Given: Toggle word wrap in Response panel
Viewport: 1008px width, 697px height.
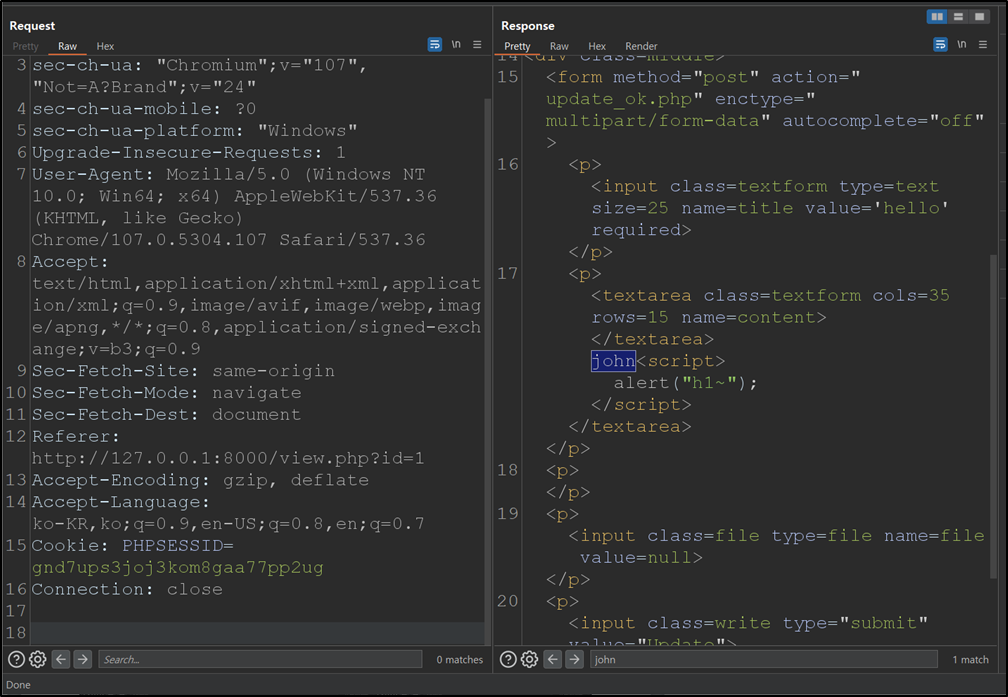Looking at the screenshot, I should [940, 44].
